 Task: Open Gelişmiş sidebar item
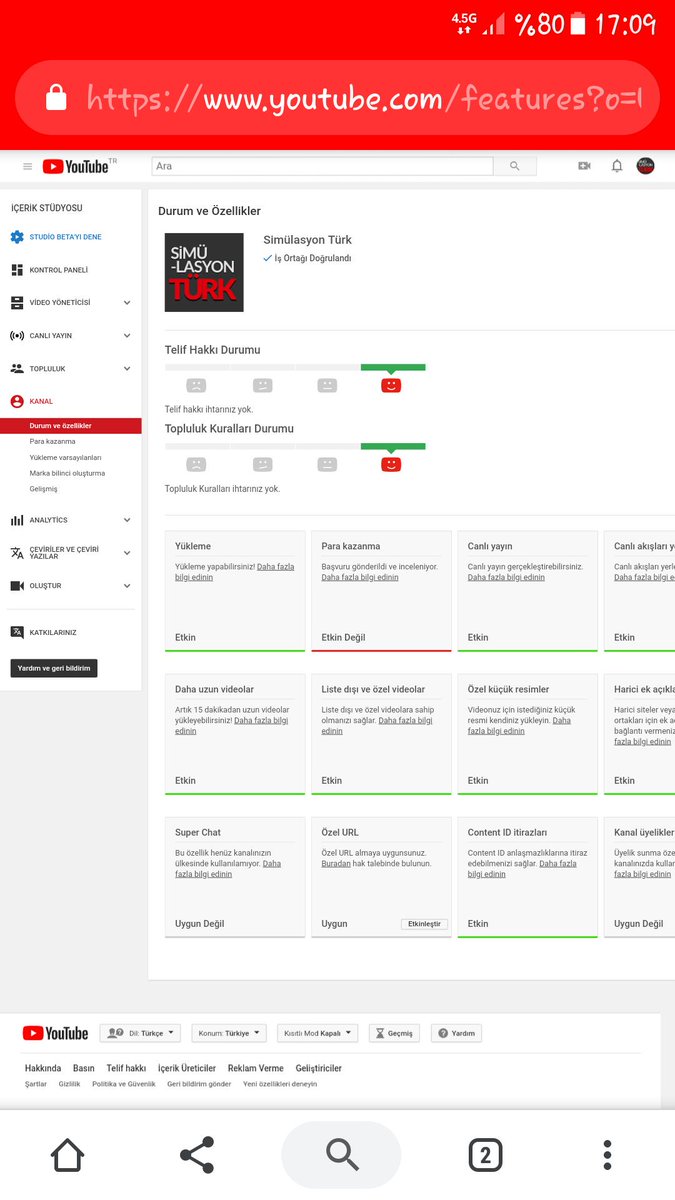(x=43, y=489)
